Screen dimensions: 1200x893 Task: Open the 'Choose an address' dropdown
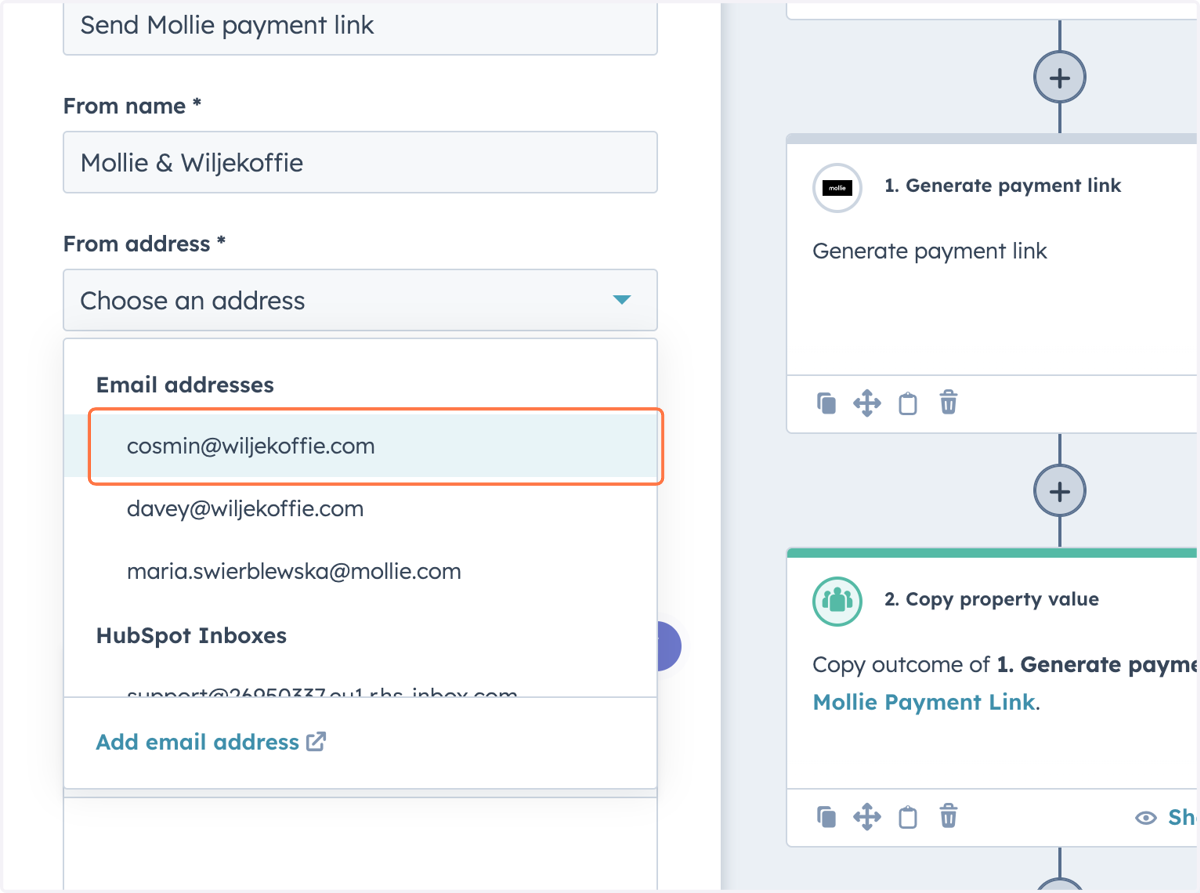[360, 300]
